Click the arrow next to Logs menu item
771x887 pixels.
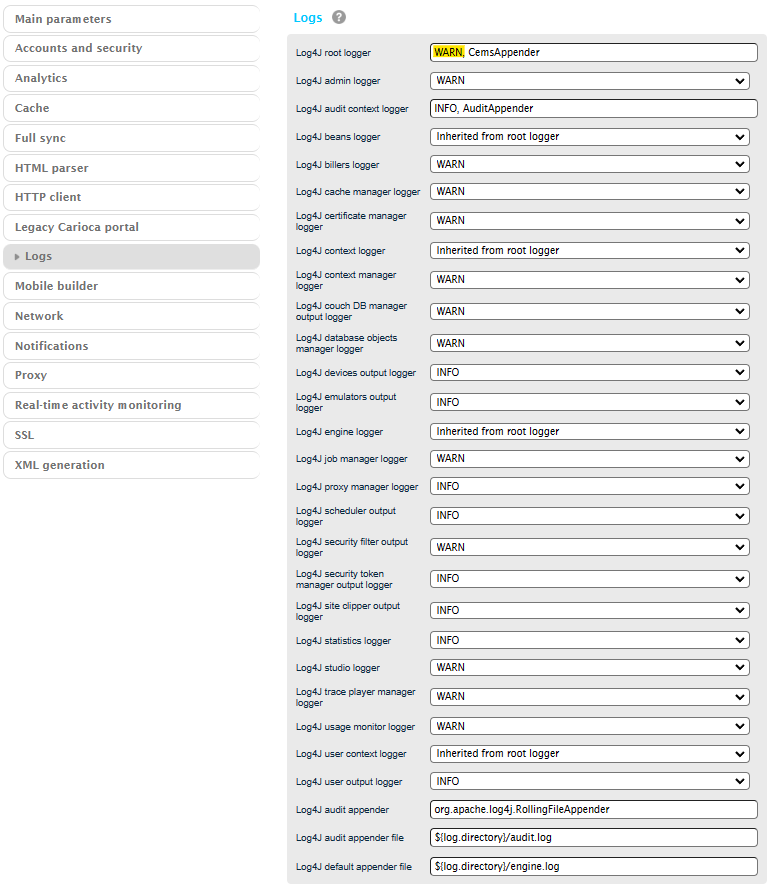pos(17,257)
